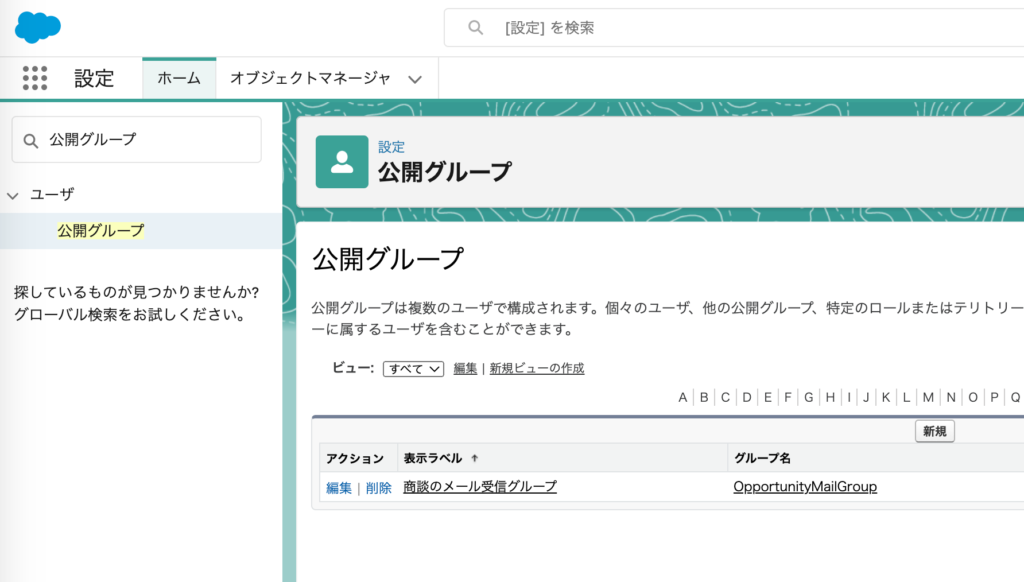The width and height of the screenshot is (1024, 582).
Task: Filter list by letter M
Action: pyautogui.click(x=928, y=397)
